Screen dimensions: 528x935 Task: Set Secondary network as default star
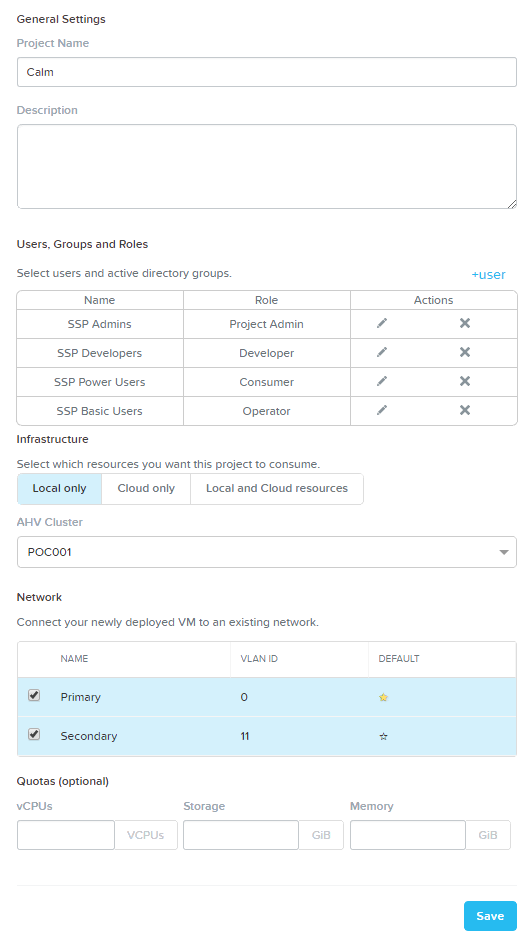tap(384, 736)
